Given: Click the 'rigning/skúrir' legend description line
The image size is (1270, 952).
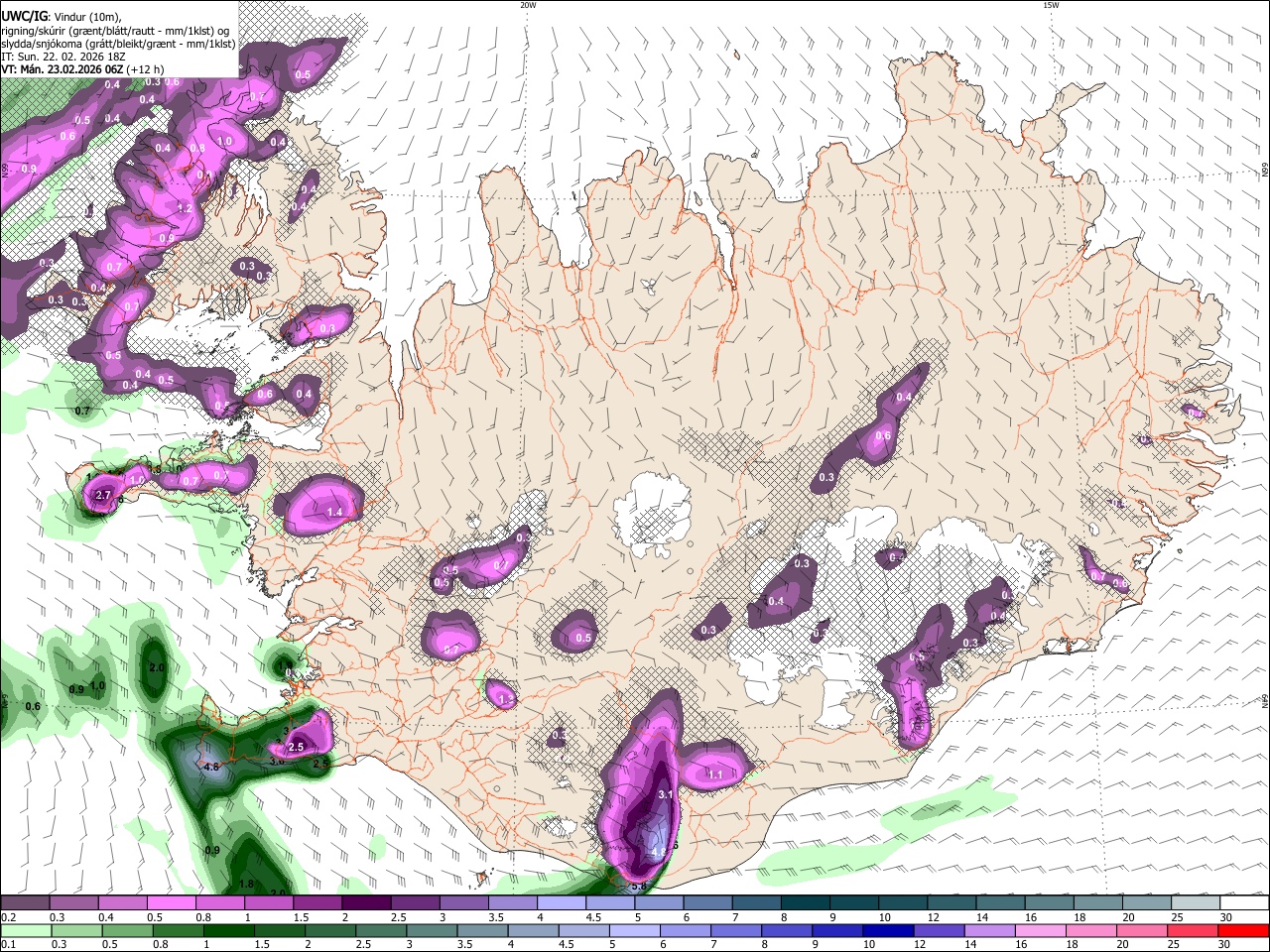Looking at the screenshot, I should [x=115, y=30].
